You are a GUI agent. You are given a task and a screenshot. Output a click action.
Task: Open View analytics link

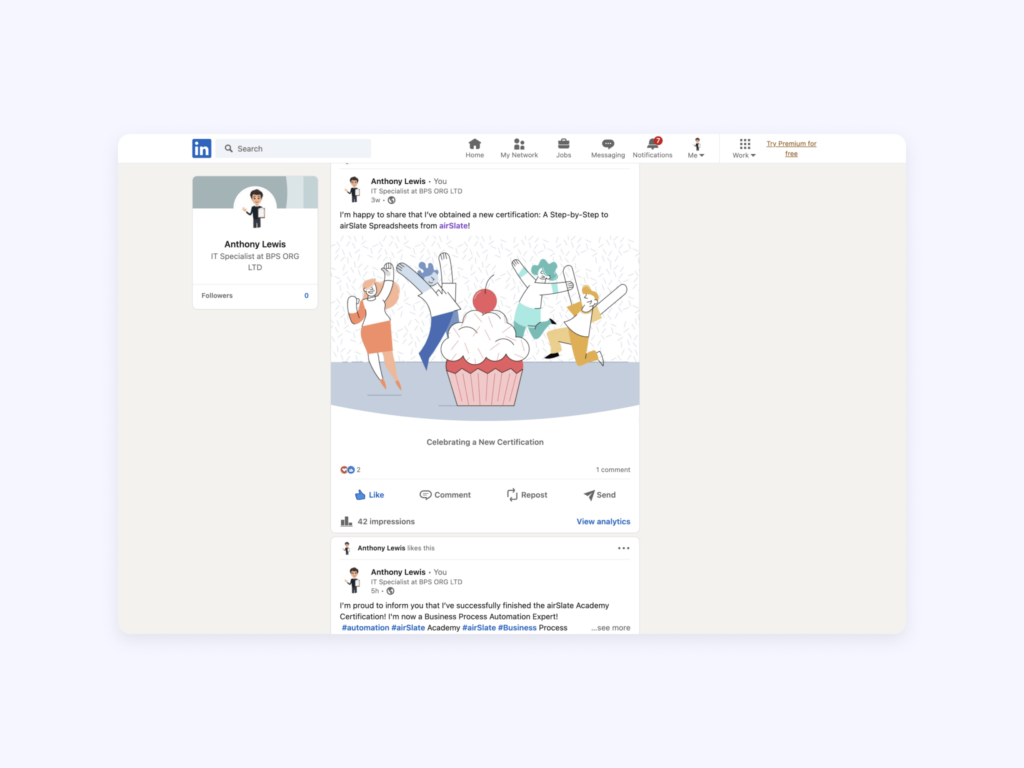tap(603, 522)
